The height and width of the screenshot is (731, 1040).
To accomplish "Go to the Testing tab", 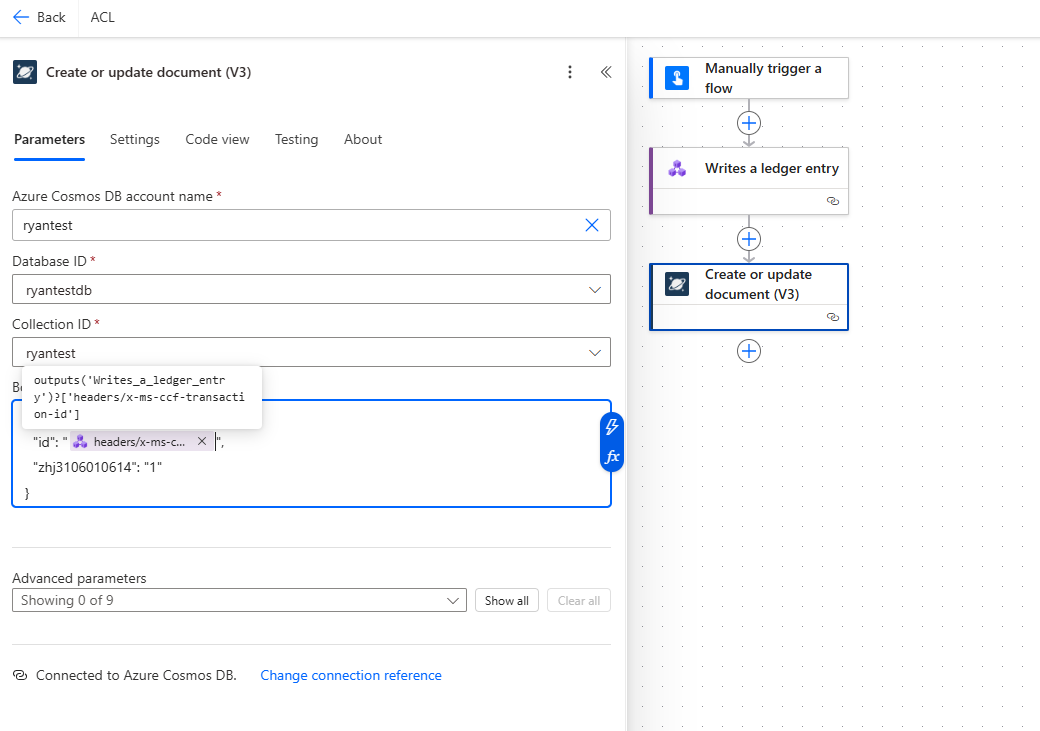I will click(296, 139).
